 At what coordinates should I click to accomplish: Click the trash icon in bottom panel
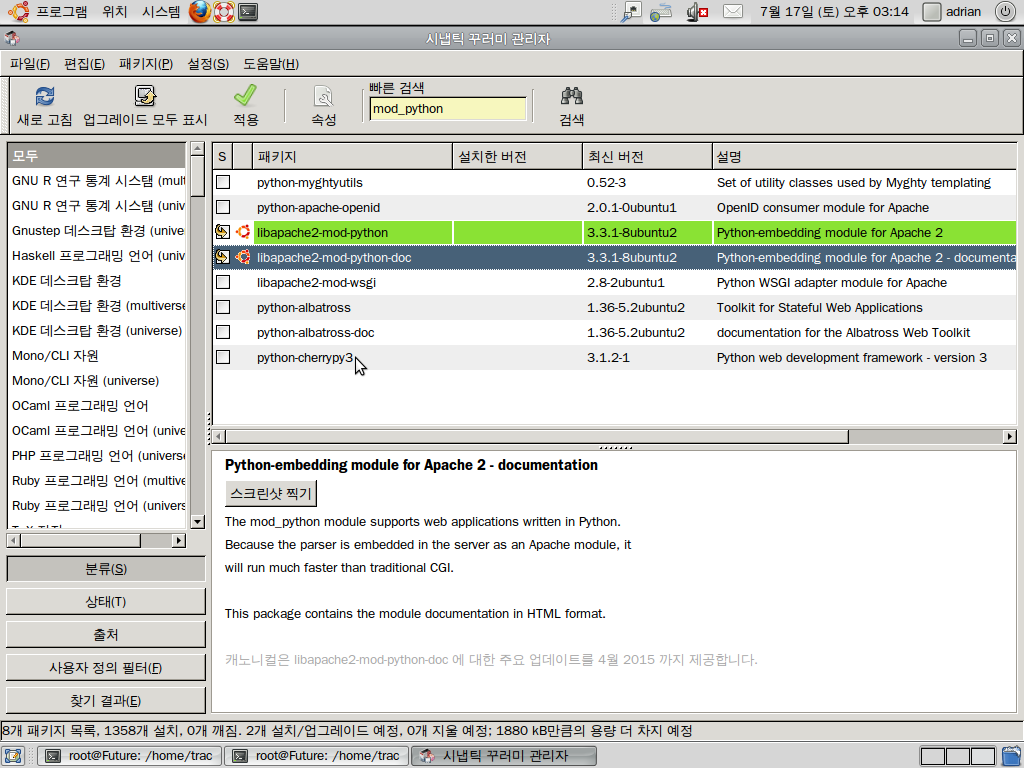pyautogui.click(x=1012, y=756)
